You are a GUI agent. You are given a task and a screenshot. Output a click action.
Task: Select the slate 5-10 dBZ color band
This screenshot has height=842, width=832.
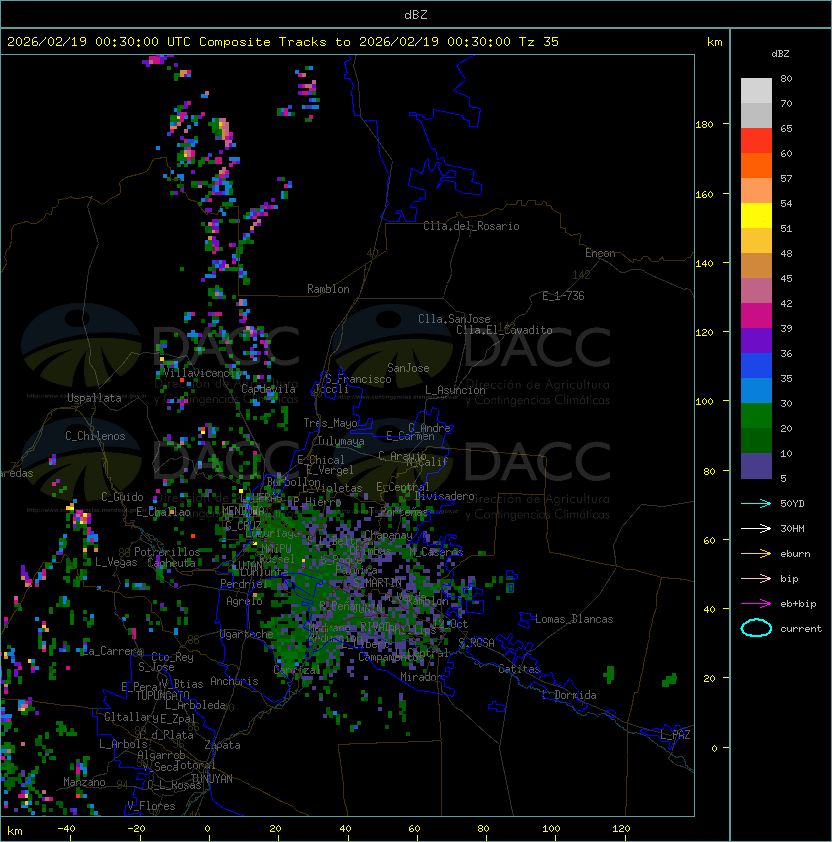coord(756,466)
